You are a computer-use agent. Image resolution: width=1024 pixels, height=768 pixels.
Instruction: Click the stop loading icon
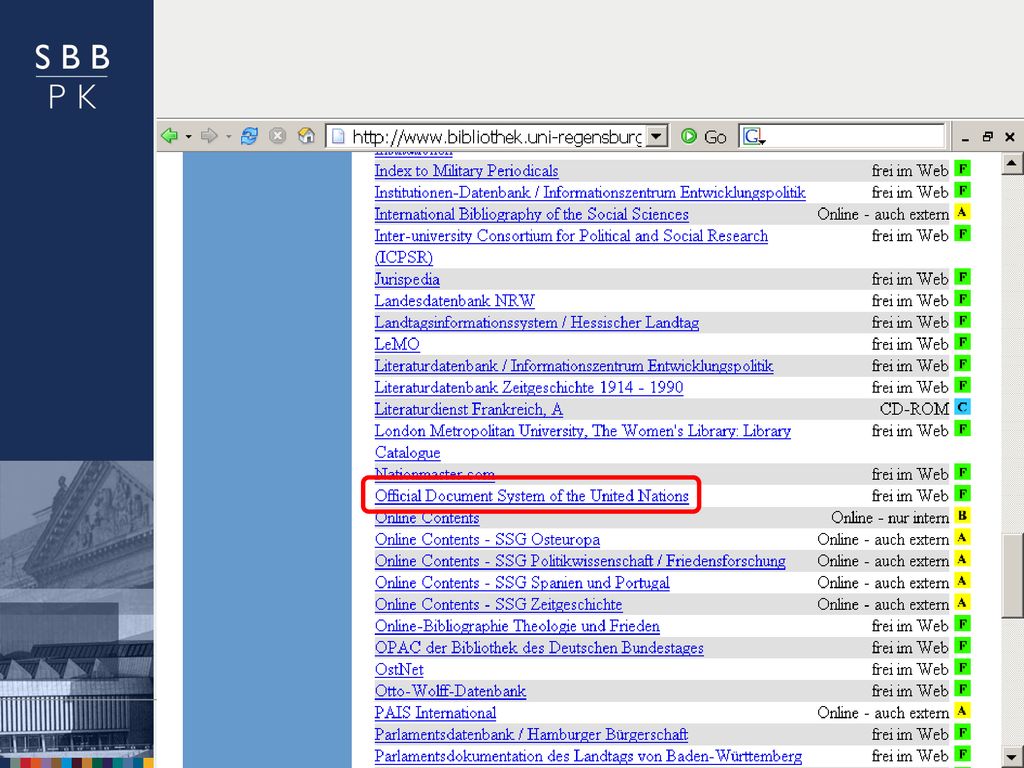click(278, 136)
